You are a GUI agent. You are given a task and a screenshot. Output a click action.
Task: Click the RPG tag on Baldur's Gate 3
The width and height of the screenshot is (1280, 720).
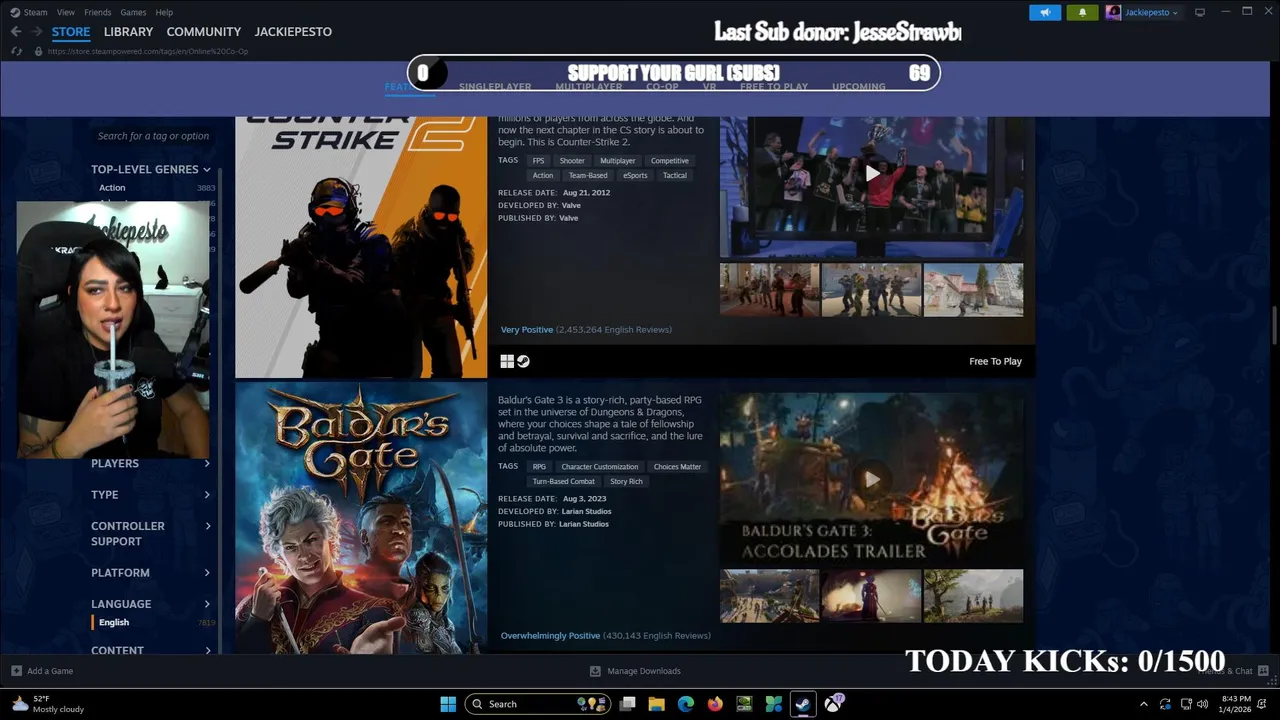pyautogui.click(x=539, y=467)
